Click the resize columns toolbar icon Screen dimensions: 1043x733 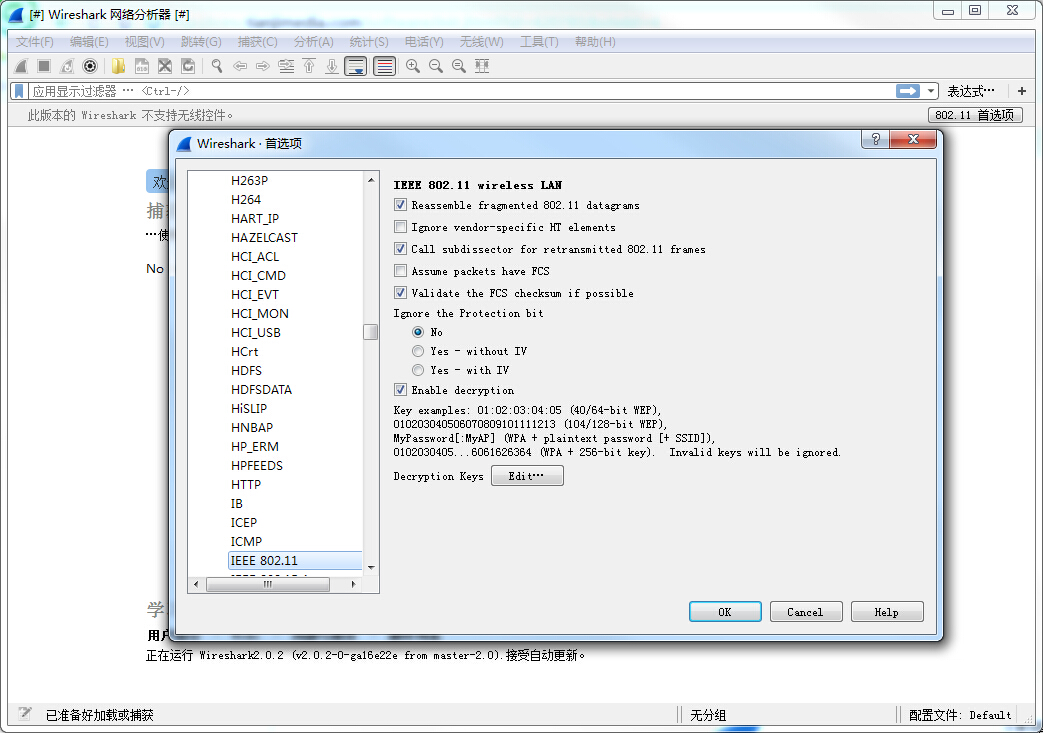pyautogui.click(x=482, y=66)
